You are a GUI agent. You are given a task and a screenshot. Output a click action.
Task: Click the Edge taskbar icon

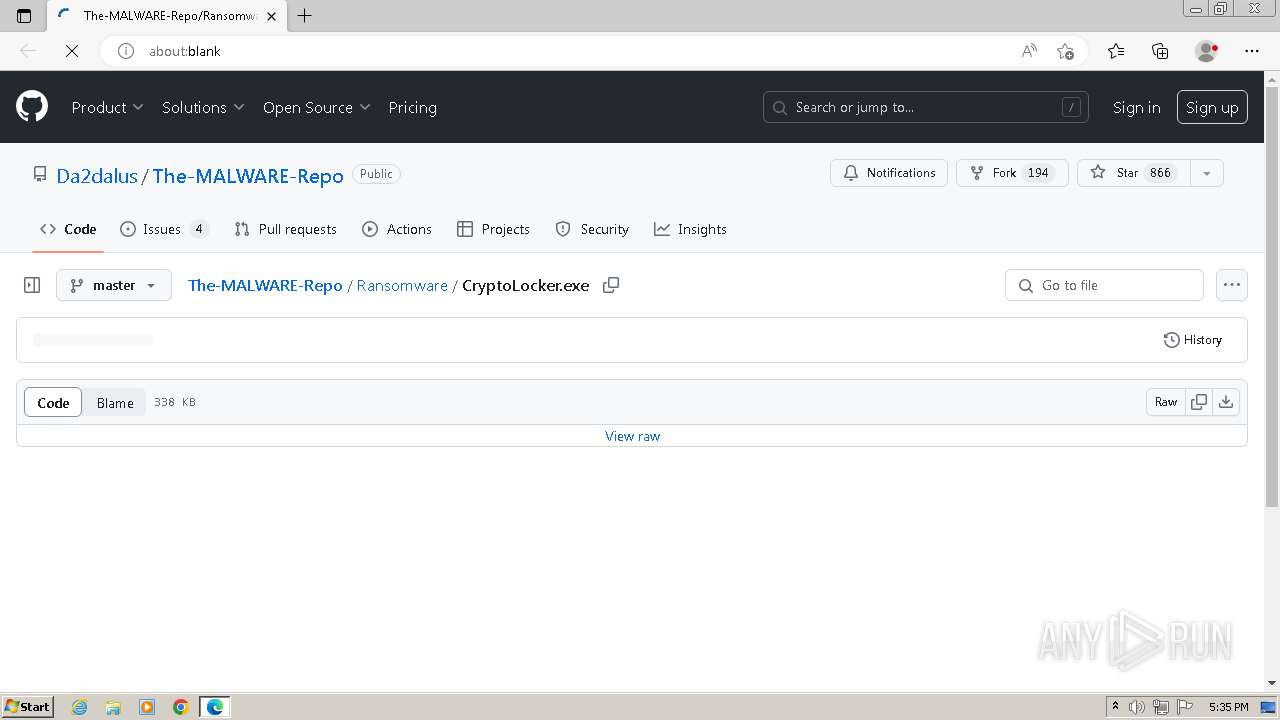(x=215, y=707)
